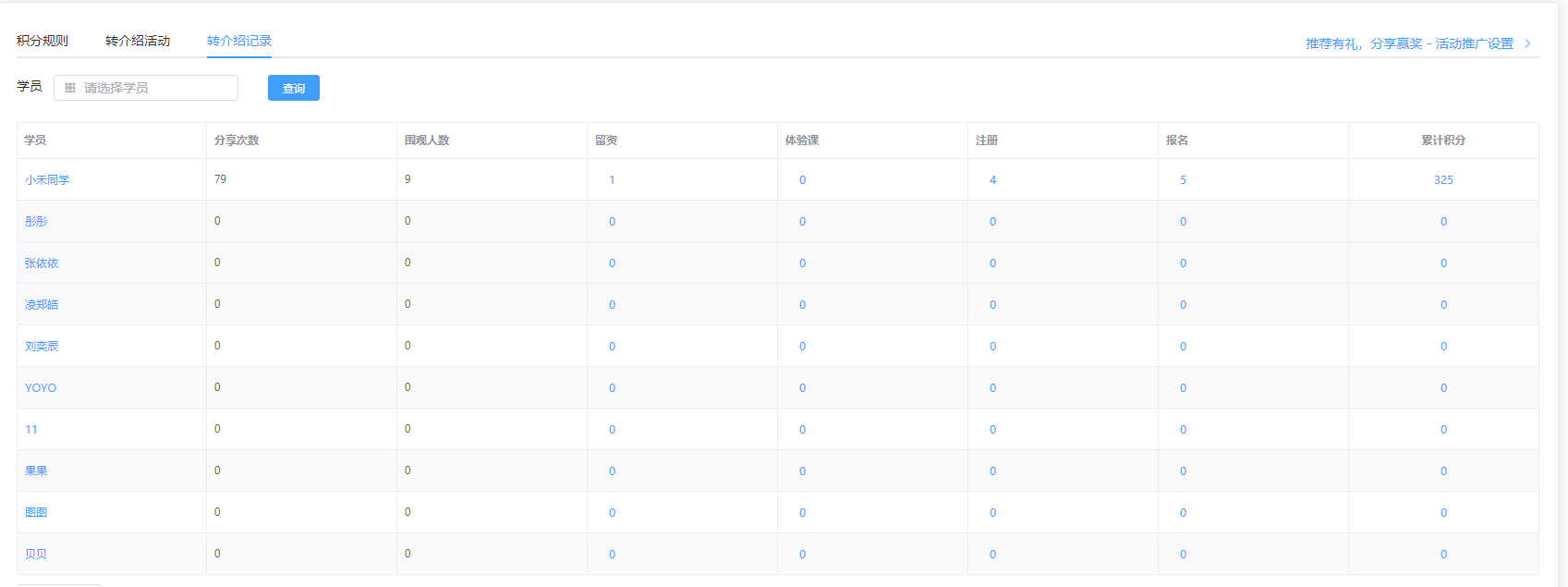1568x587 pixels.
Task: Click the chevron arrow beside 活动推广设置
Action: (x=1527, y=43)
